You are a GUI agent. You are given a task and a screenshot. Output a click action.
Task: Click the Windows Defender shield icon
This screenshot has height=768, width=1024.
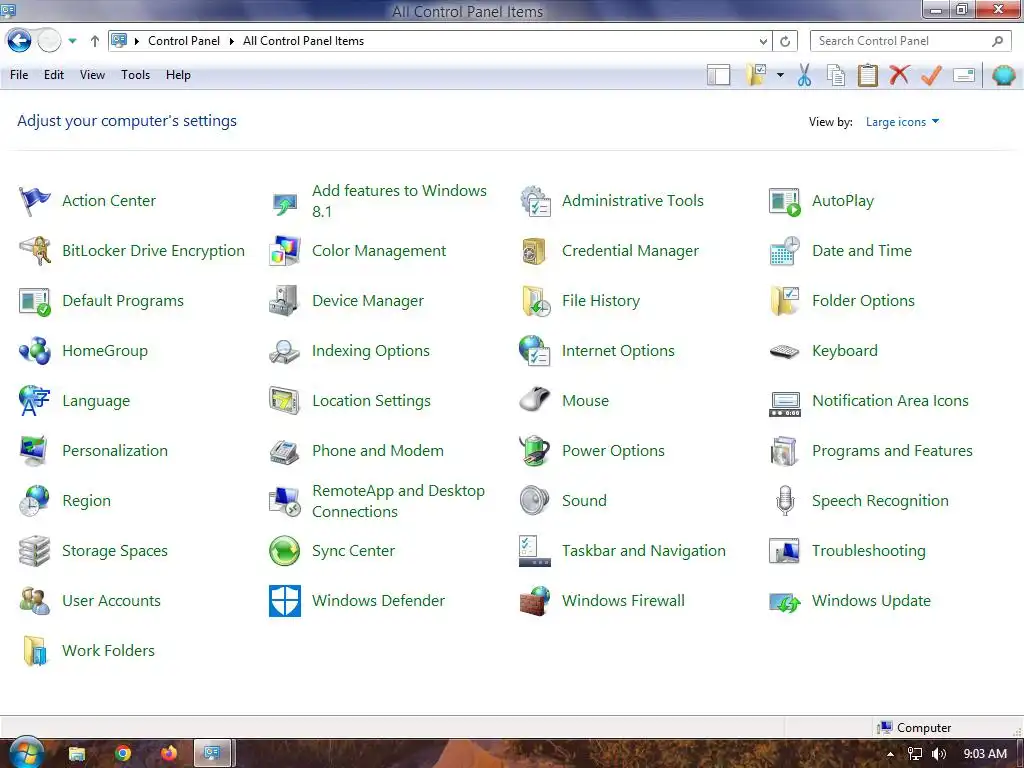(x=285, y=601)
